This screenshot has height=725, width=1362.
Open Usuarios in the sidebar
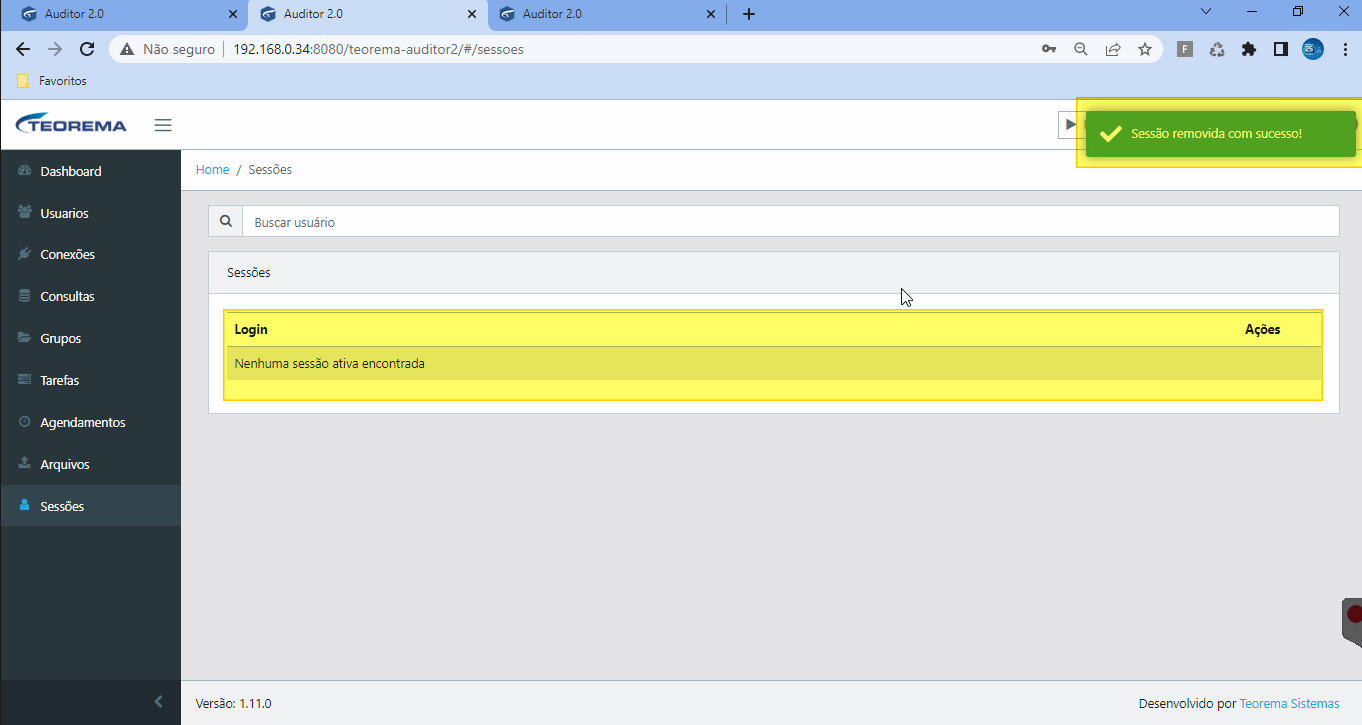click(x=90, y=213)
